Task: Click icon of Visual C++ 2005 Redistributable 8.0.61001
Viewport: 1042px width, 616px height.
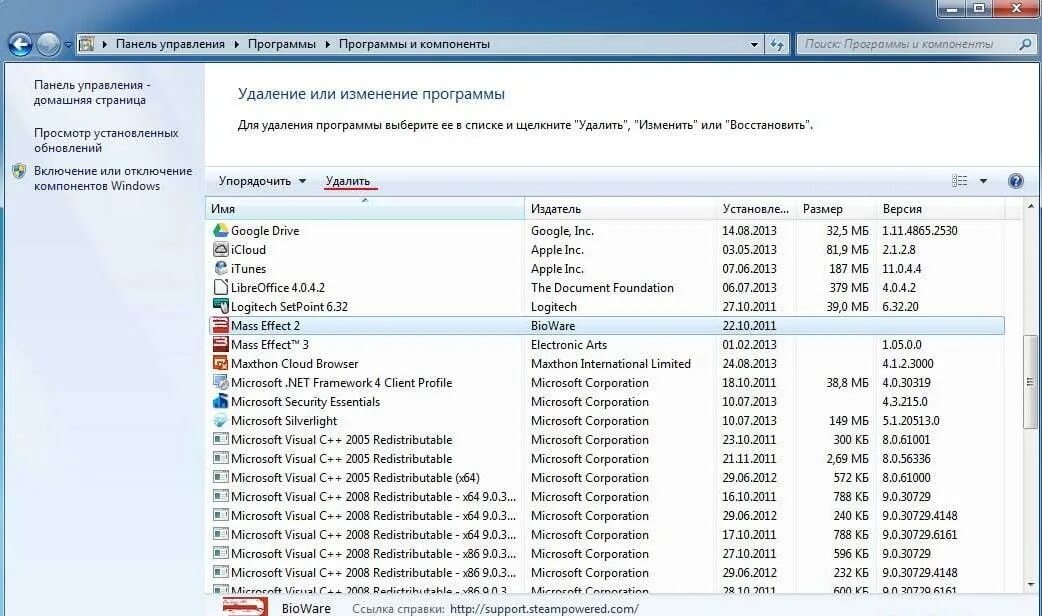Action: click(221, 439)
